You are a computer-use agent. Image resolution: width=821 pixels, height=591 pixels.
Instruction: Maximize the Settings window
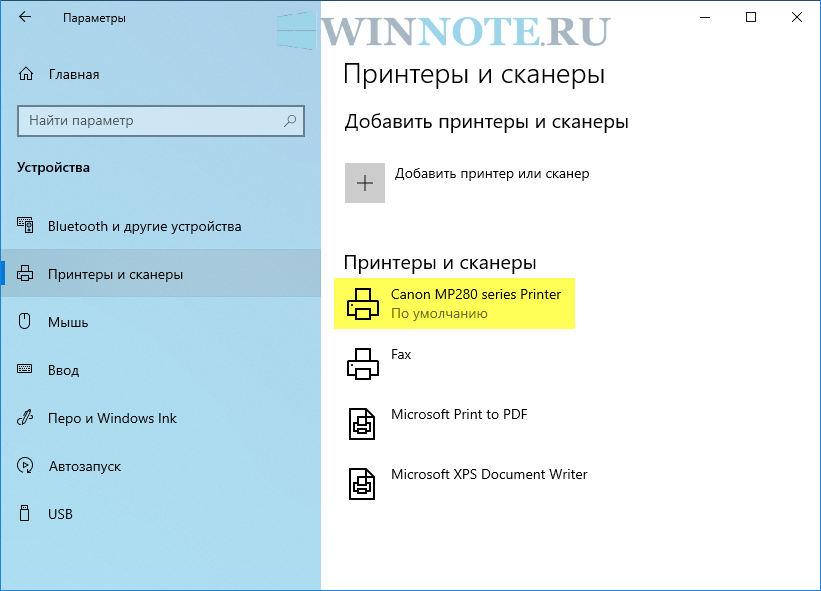tap(751, 18)
